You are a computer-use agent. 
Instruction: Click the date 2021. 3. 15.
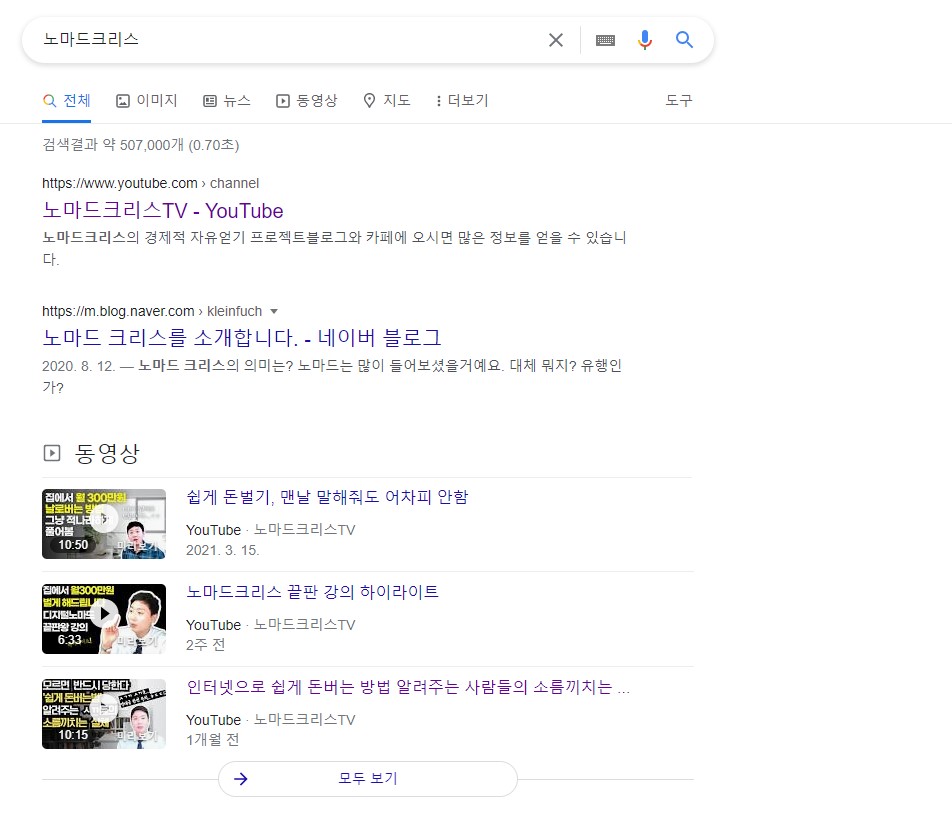click(223, 550)
